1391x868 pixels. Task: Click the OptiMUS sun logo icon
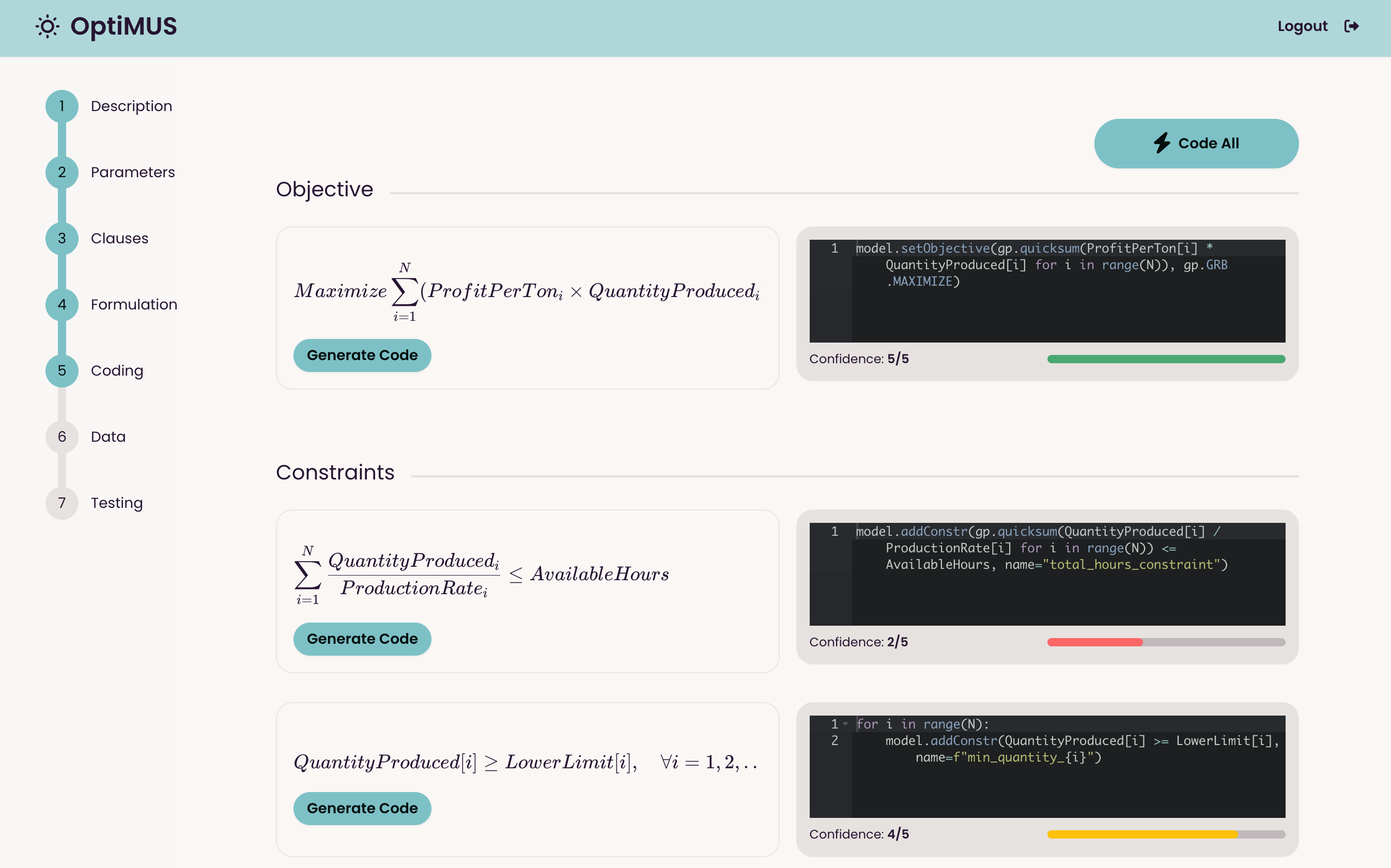[x=47, y=26]
